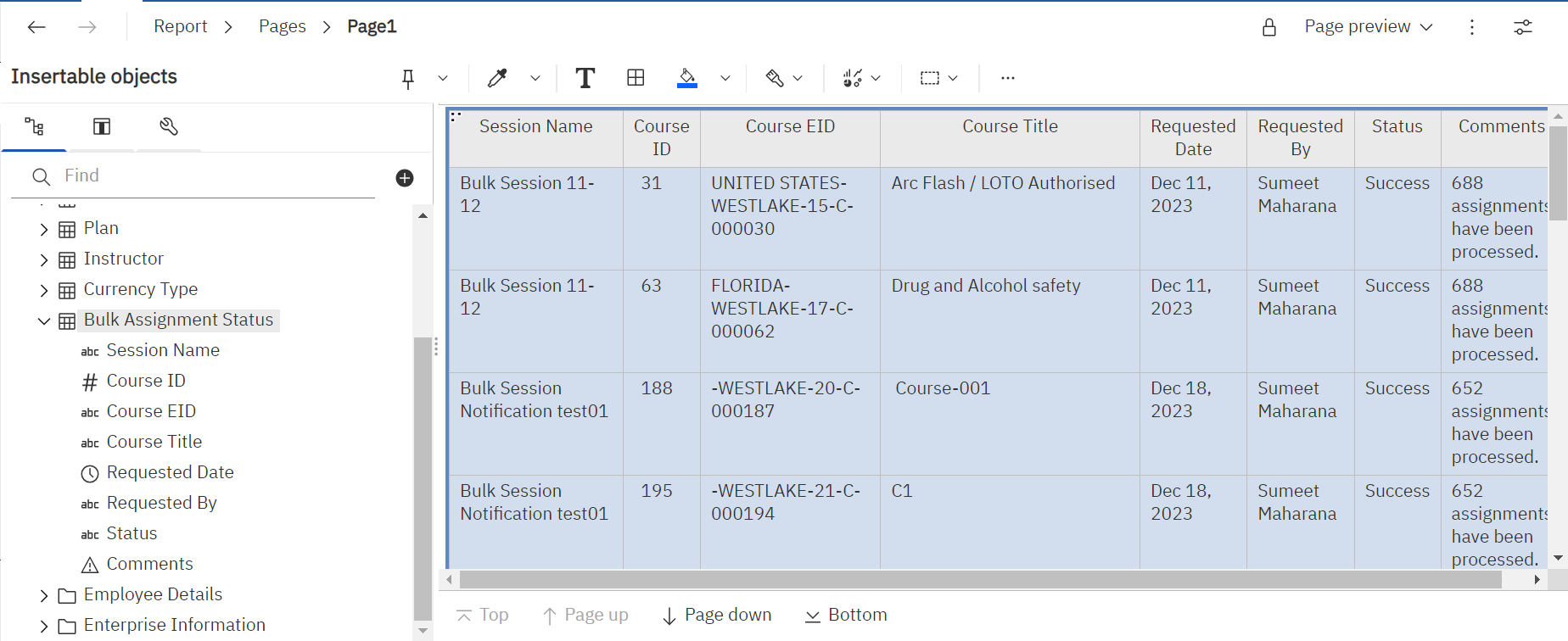
Task: Select Comments data item in tree
Action: [149, 564]
